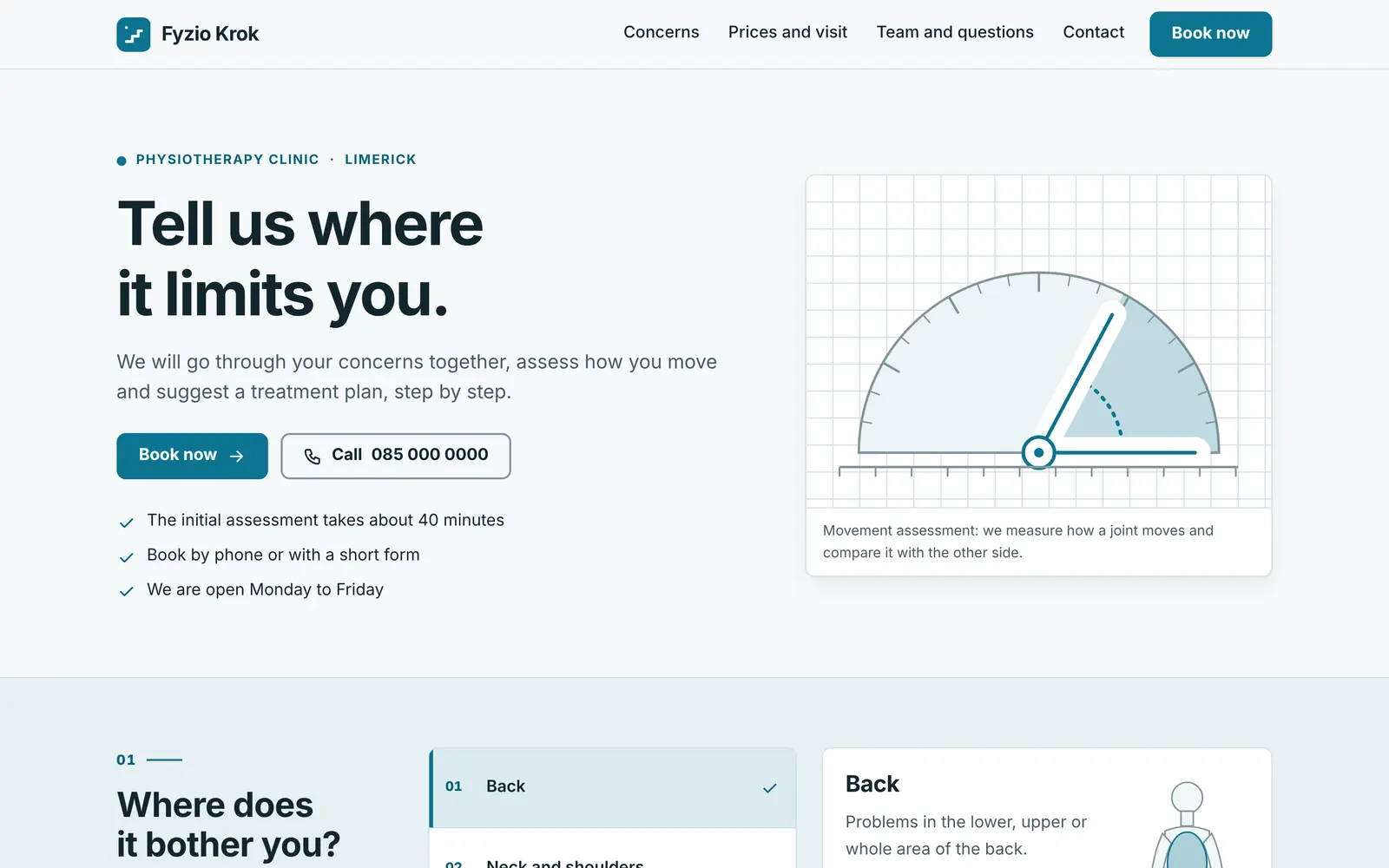Viewport: 1389px width, 868px height.
Task: Click the arrow icon in hero Book now
Action: point(236,456)
